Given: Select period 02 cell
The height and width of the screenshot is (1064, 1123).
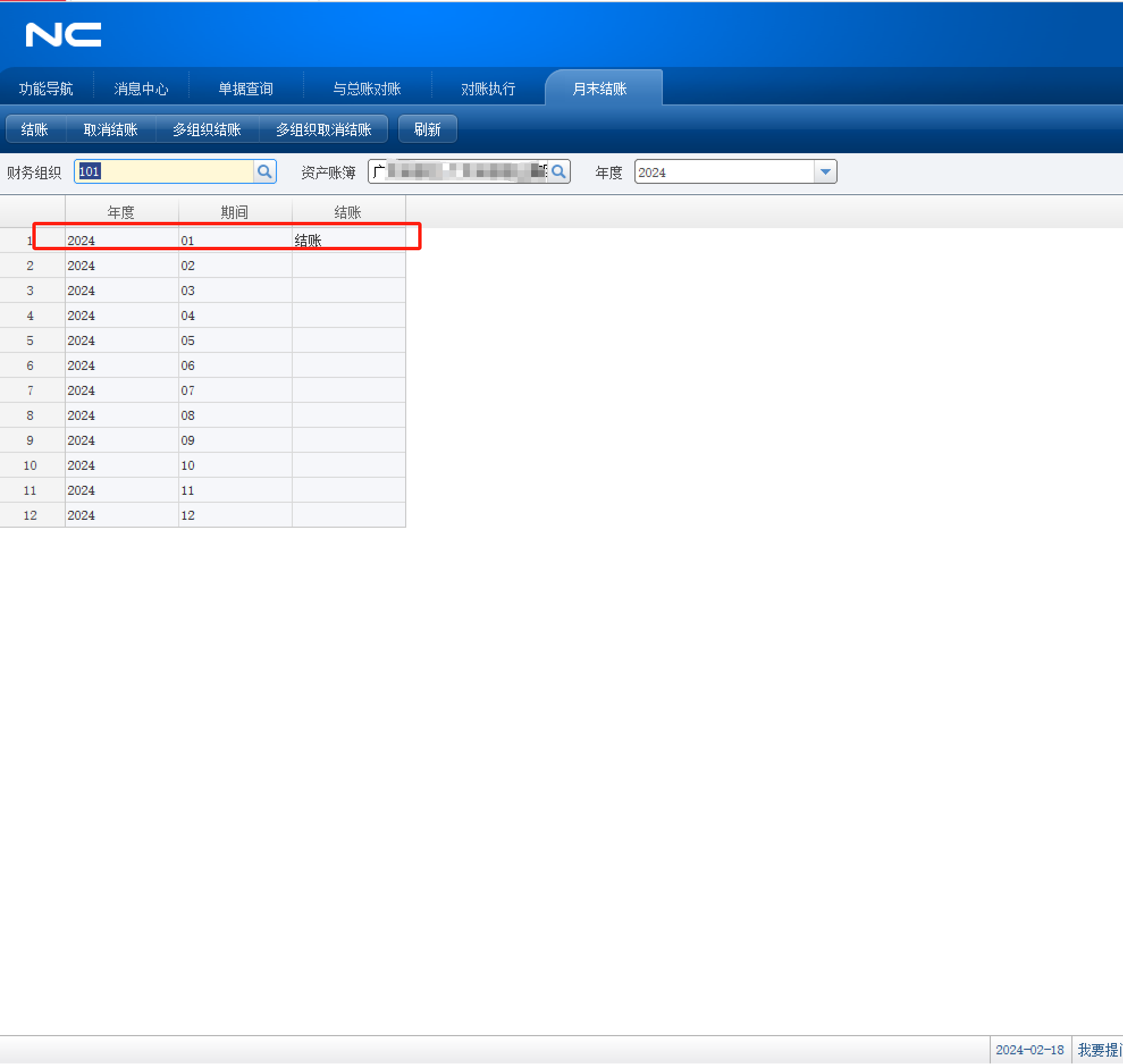Looking at the screenshot, I should tap(235, 266).
